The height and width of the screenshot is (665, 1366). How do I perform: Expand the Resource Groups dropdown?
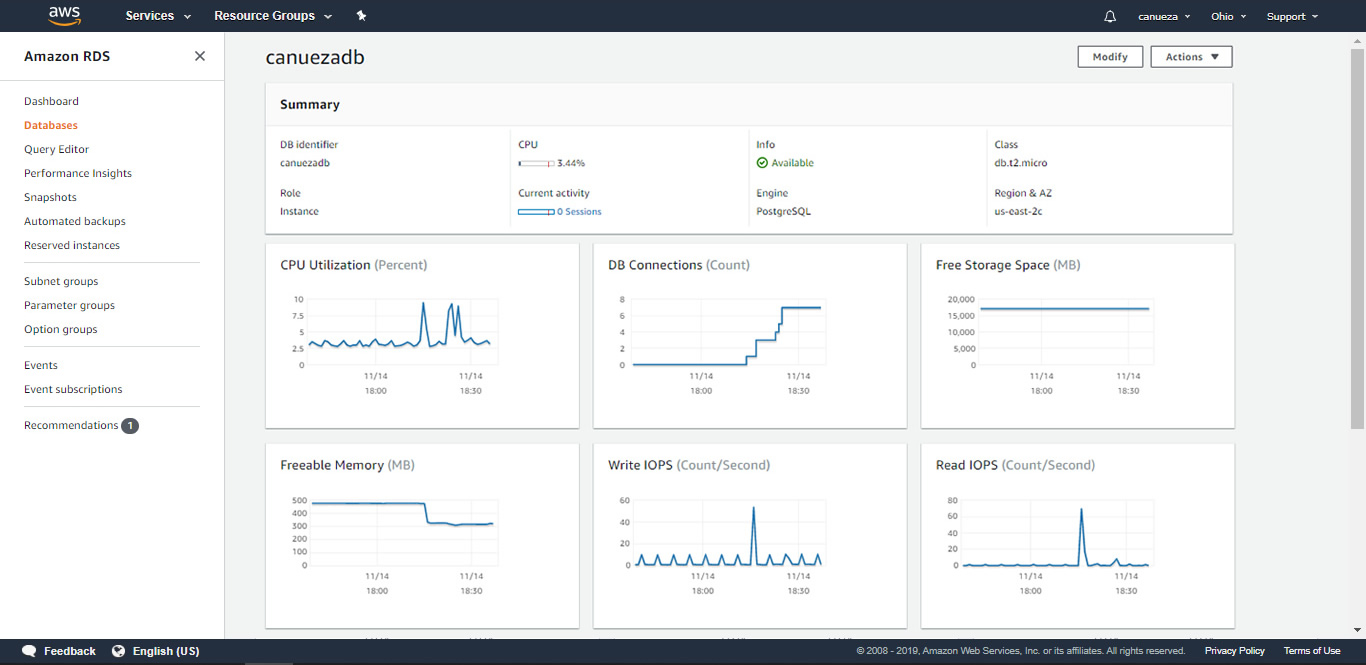[272, 16]
